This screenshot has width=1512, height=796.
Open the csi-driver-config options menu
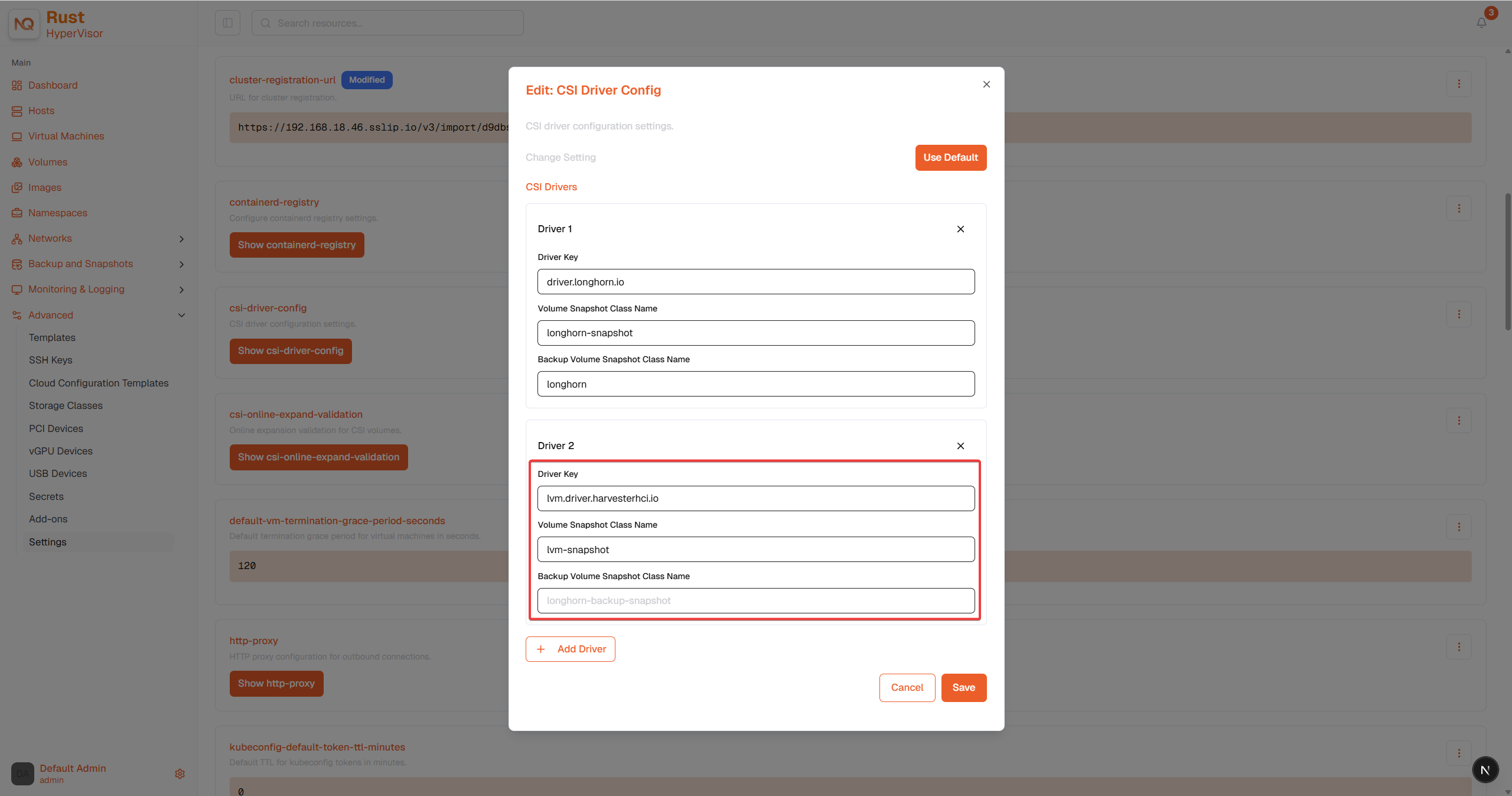click(x=1459, y=314)
